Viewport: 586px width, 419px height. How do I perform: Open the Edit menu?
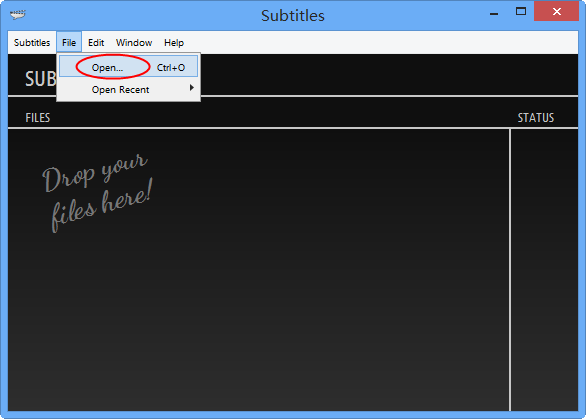[96, 43]
